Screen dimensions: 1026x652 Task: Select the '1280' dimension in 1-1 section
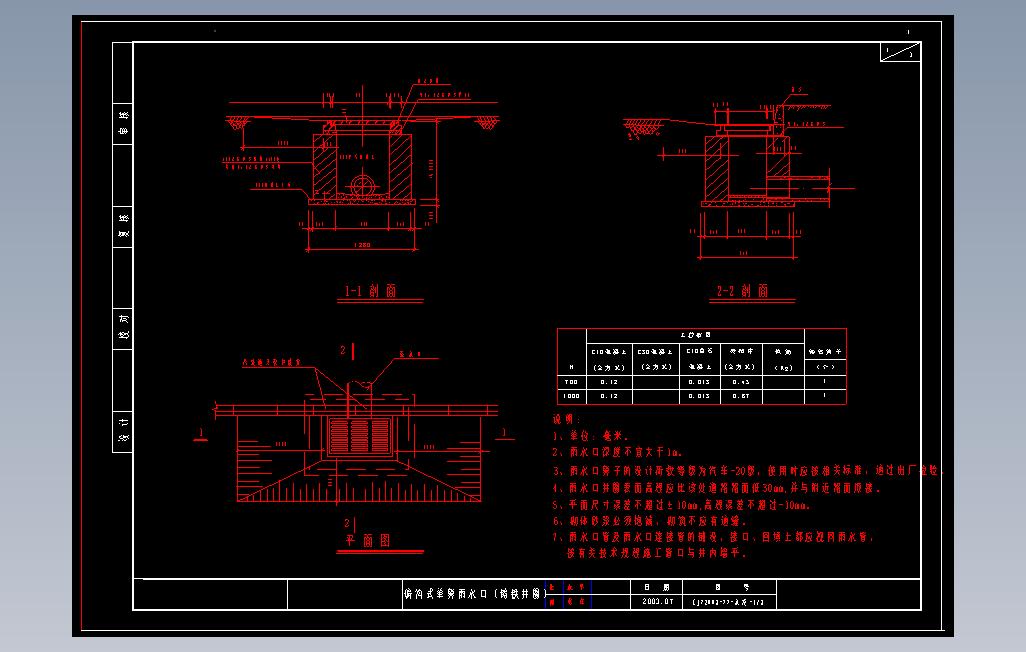pyautogui.click(x=362, y=245)
